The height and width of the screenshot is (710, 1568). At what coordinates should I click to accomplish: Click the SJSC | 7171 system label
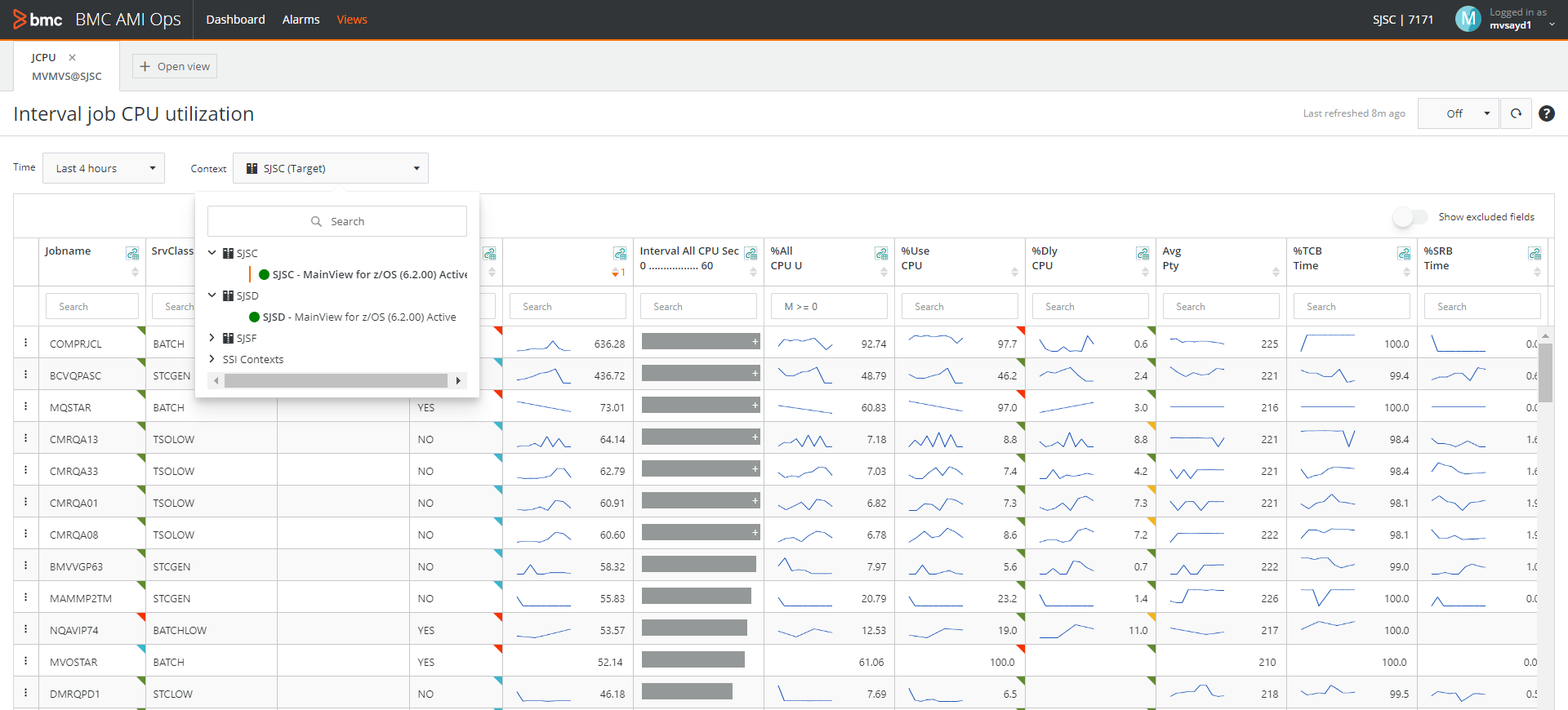point(1403,20)
